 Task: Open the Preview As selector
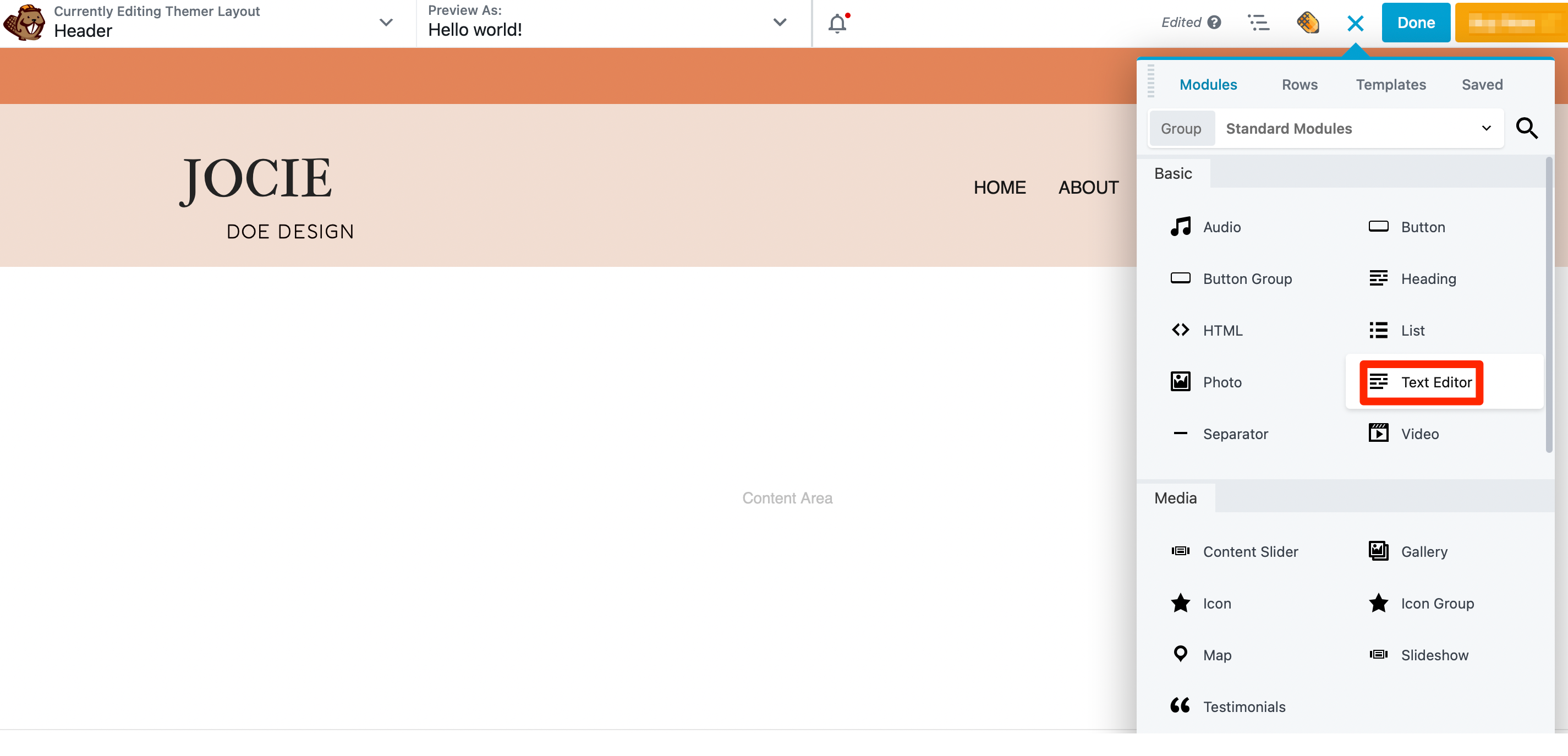point(779,23)
